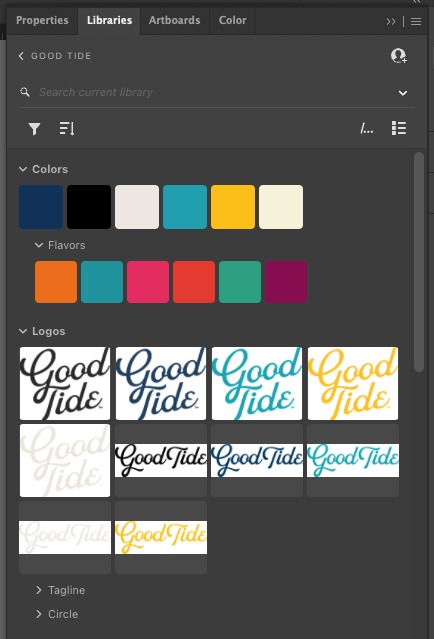Select the teal horizontal GoodTide logo
The image size is (434, 639).
pos(353,461)
